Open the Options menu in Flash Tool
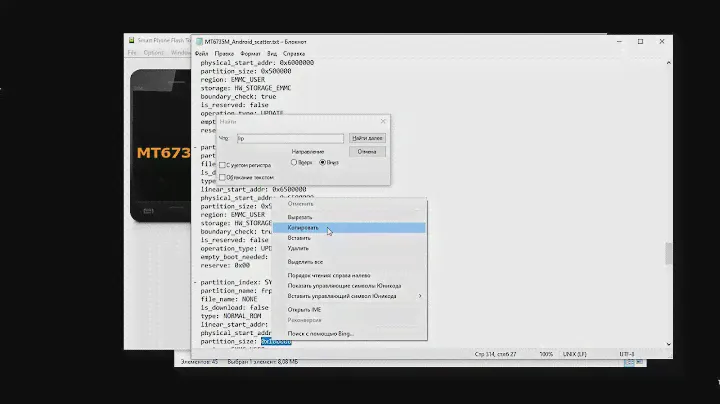This screenshot has height=404, width=720. coord(154,52)
